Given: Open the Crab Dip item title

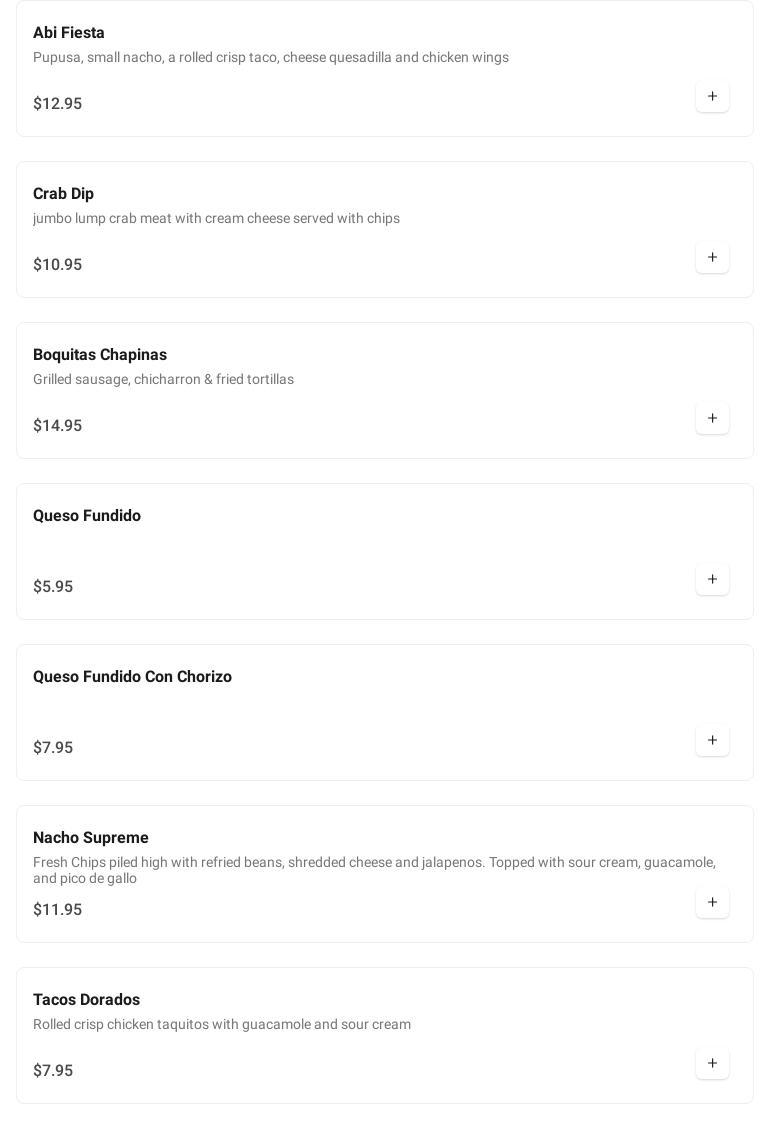Looking at the screenshot, I should coord(63,194).
